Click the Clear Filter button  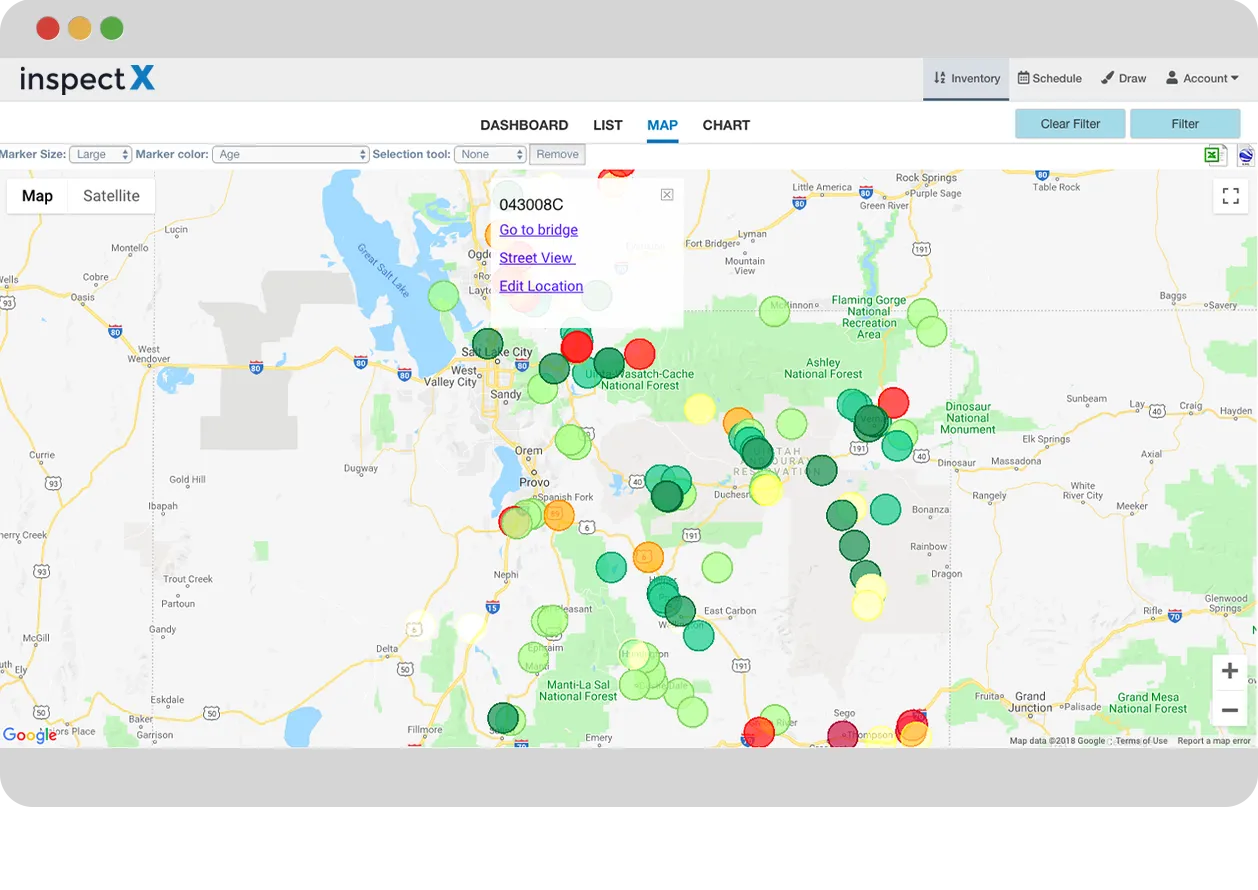click(x=1070, y=124)
